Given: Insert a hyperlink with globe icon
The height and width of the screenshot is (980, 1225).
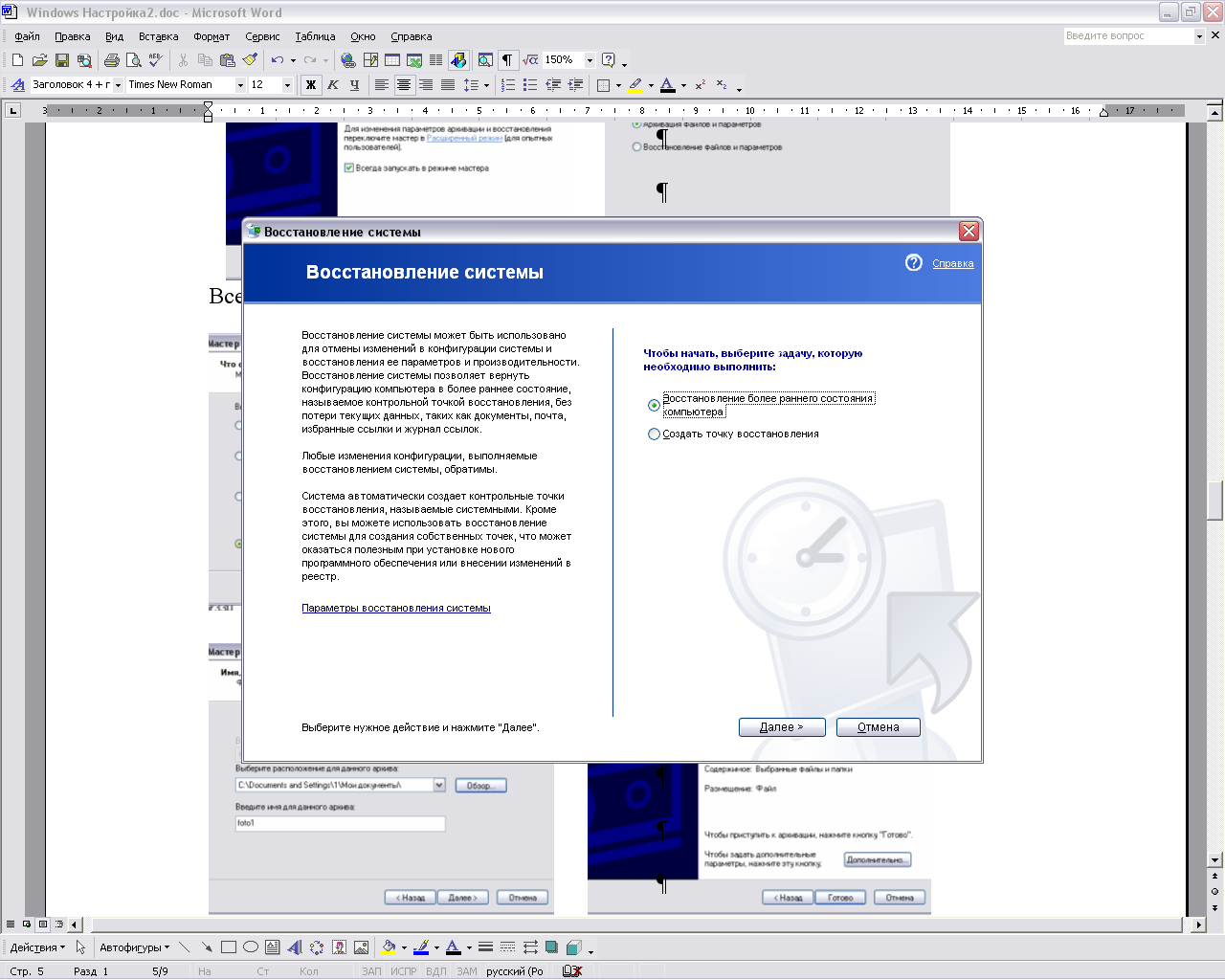Looking at the screenshot, I should [348, 60].
